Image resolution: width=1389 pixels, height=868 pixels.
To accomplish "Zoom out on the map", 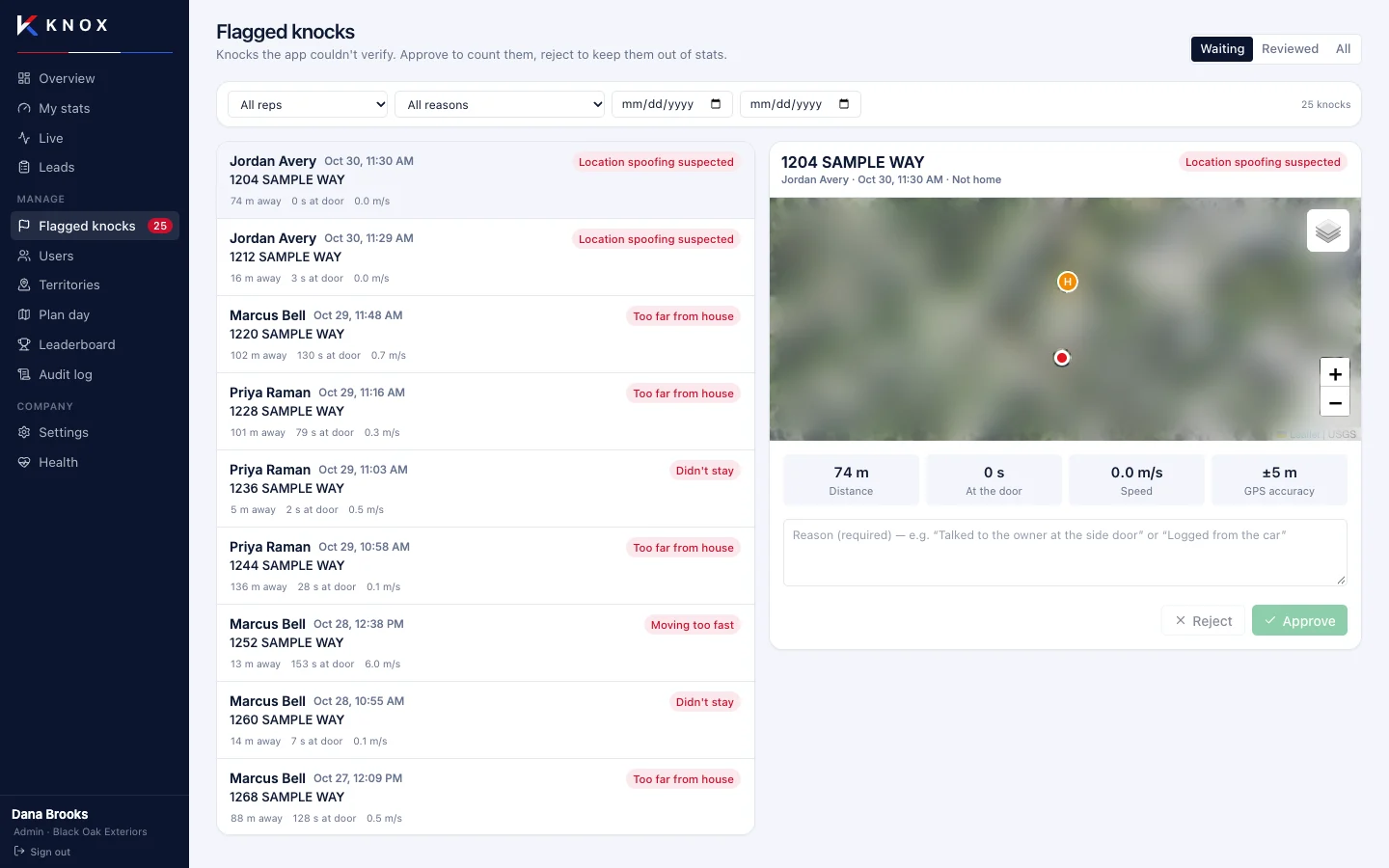I will pos(1335,402).
